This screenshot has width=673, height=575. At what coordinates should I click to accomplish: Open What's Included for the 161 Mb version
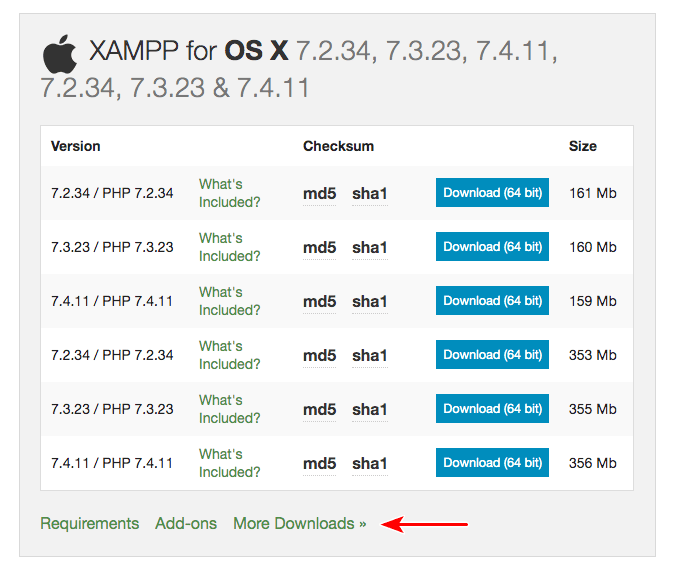click(230, 193)
